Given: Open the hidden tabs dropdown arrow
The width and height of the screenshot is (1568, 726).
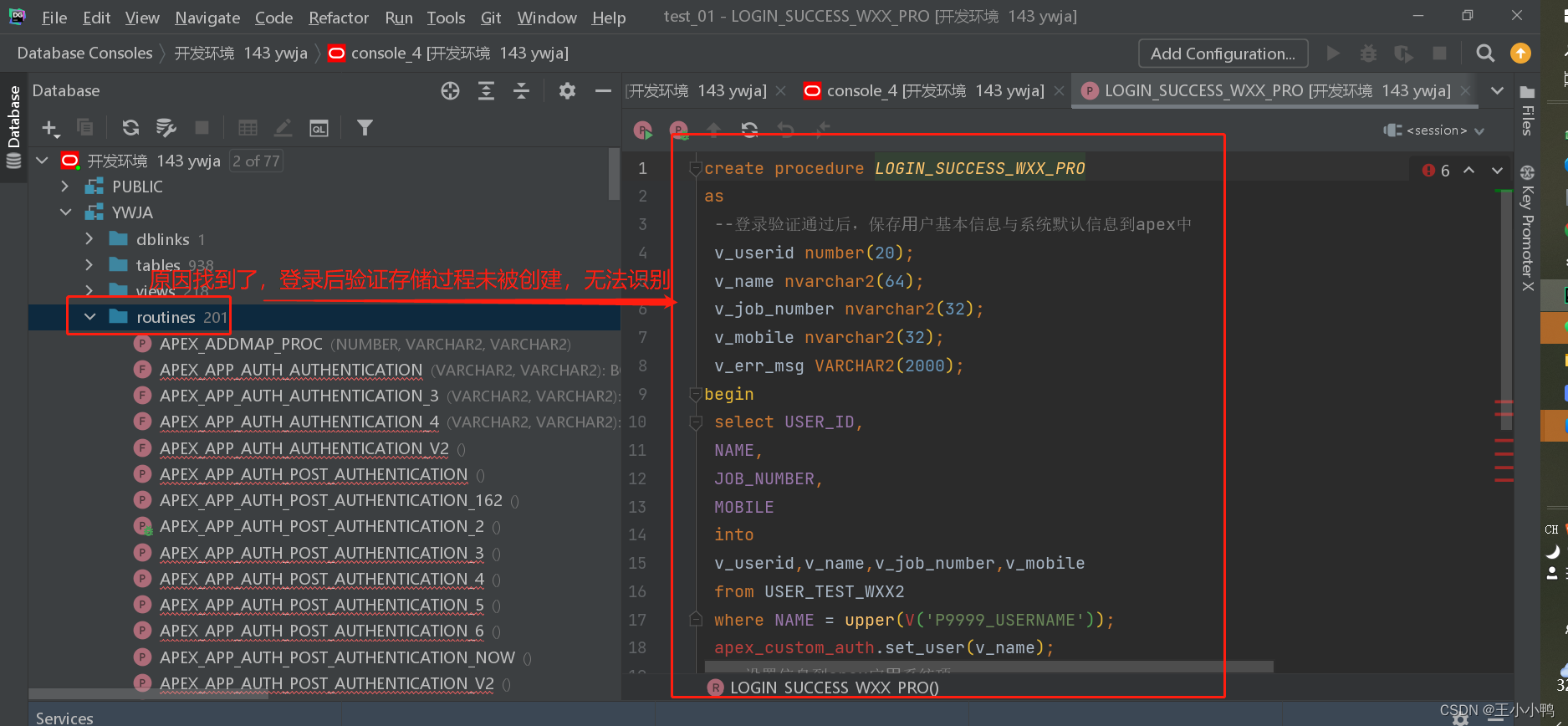Looking at the screenshot, I should (1498, 91).
